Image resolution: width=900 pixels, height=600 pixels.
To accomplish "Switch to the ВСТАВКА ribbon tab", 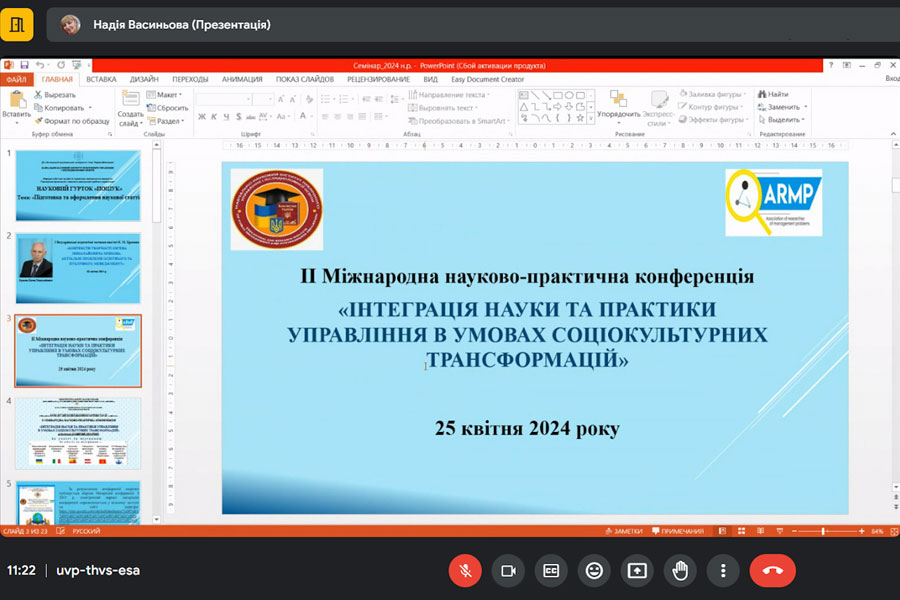I will (102, 79).
